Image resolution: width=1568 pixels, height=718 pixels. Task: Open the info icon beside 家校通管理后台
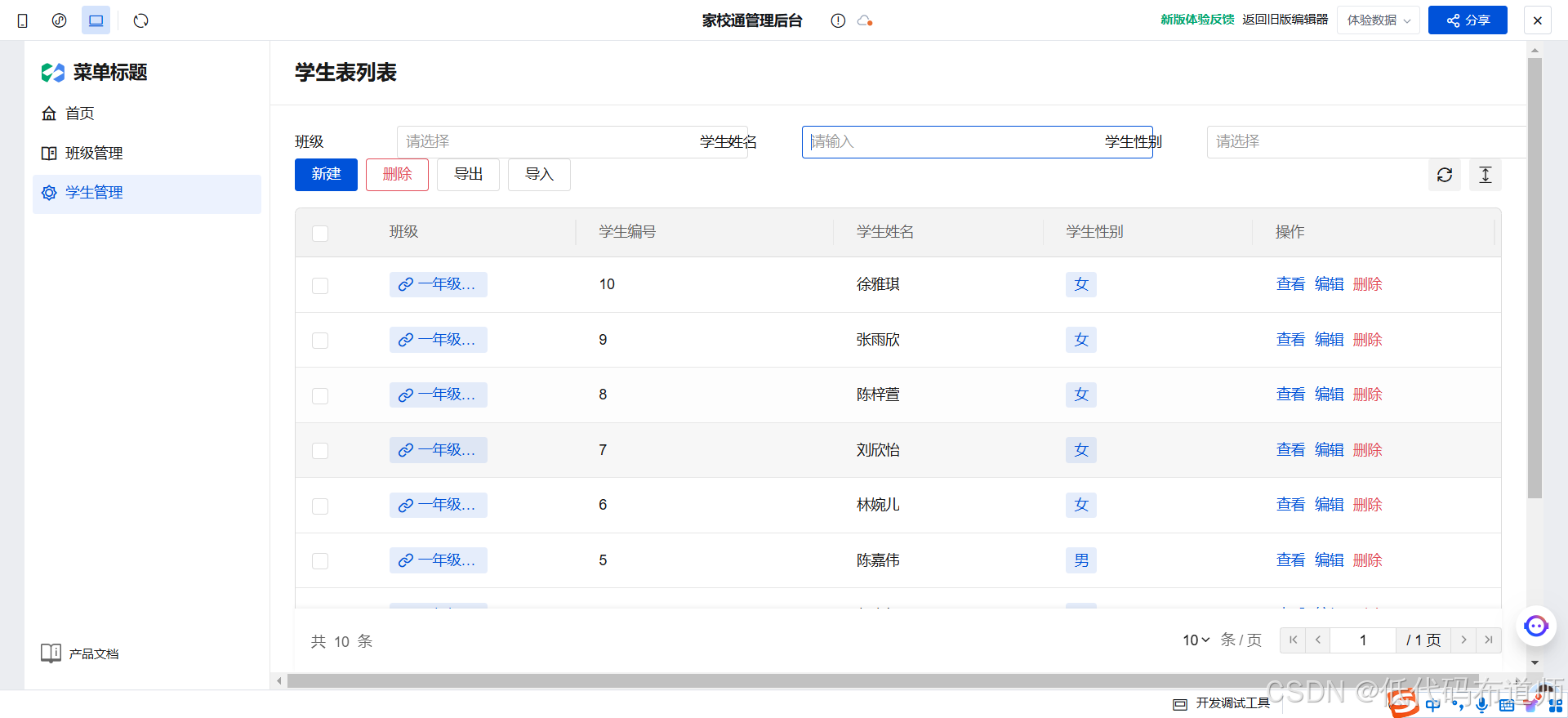pos(838,20)
